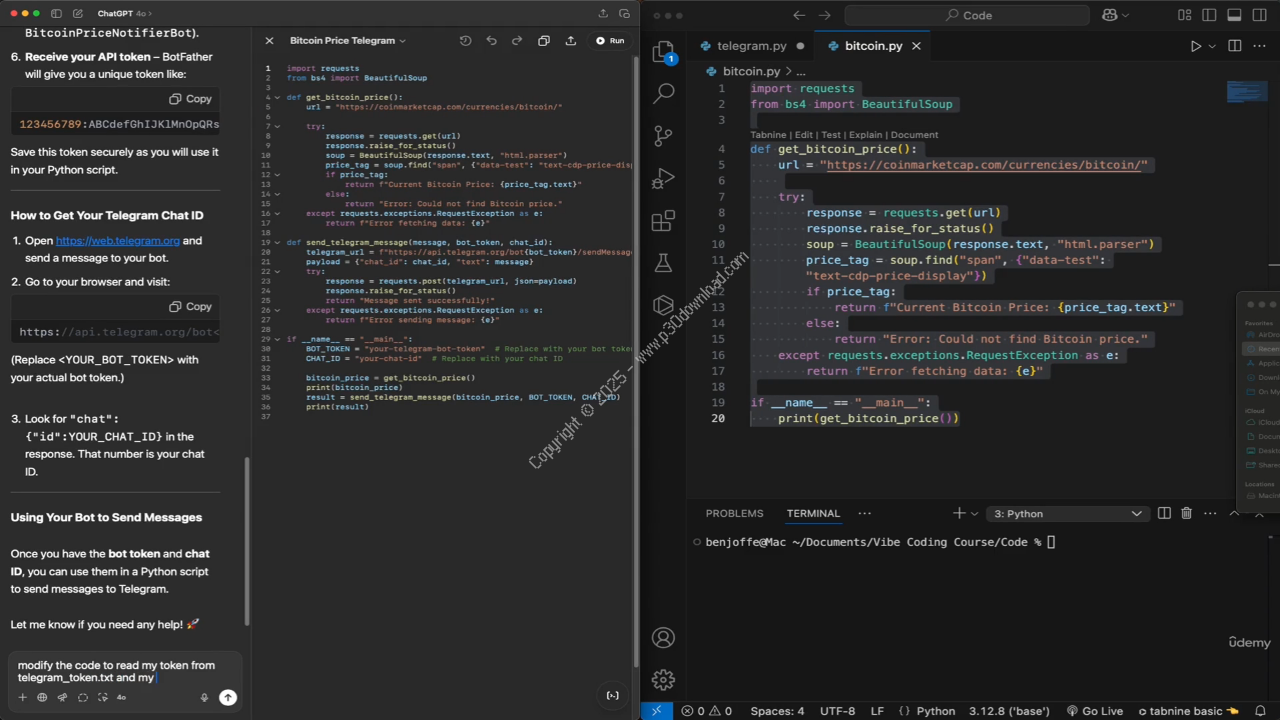Collapse send_telegram_message function in canvas
Screen dimensions: 1280x720
pos(277,243)
